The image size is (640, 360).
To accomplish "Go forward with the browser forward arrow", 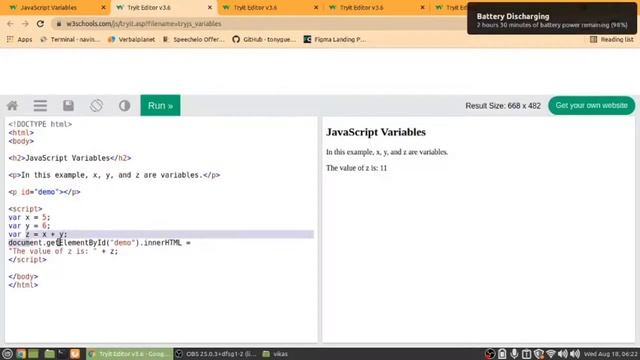I will pos(25,24).
